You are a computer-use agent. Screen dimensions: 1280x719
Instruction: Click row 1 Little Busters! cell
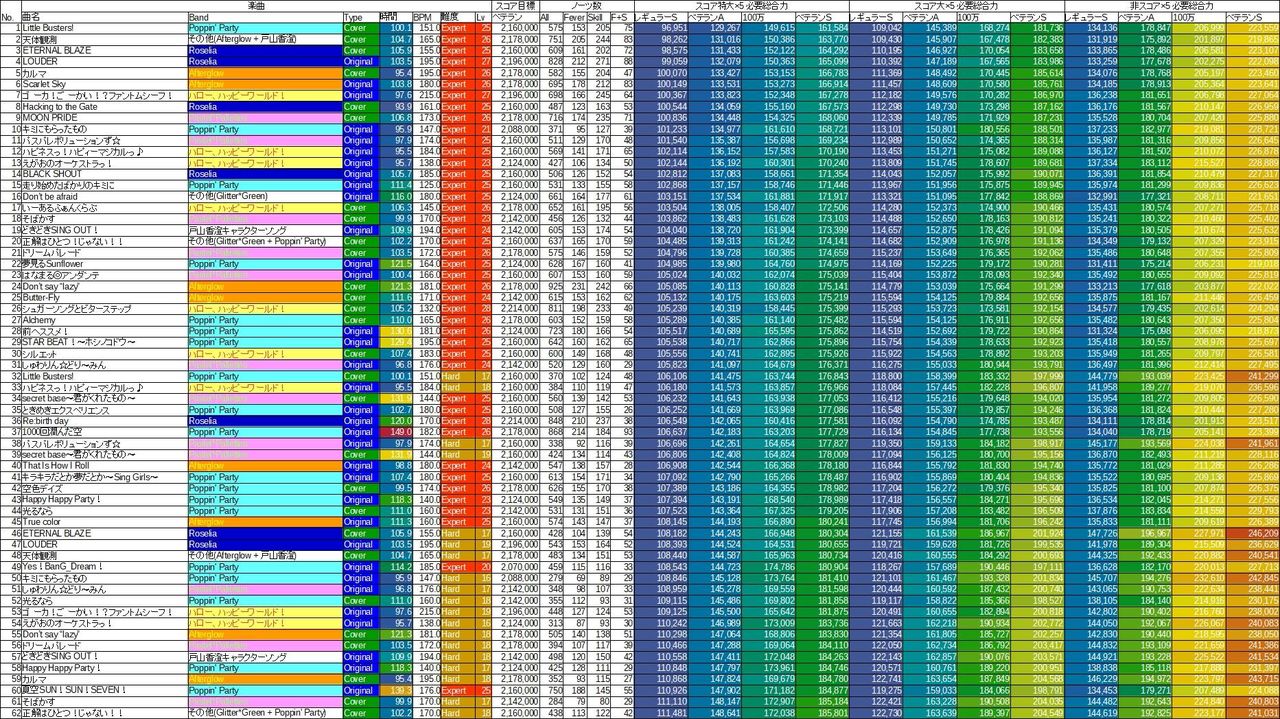coord(103,28)
